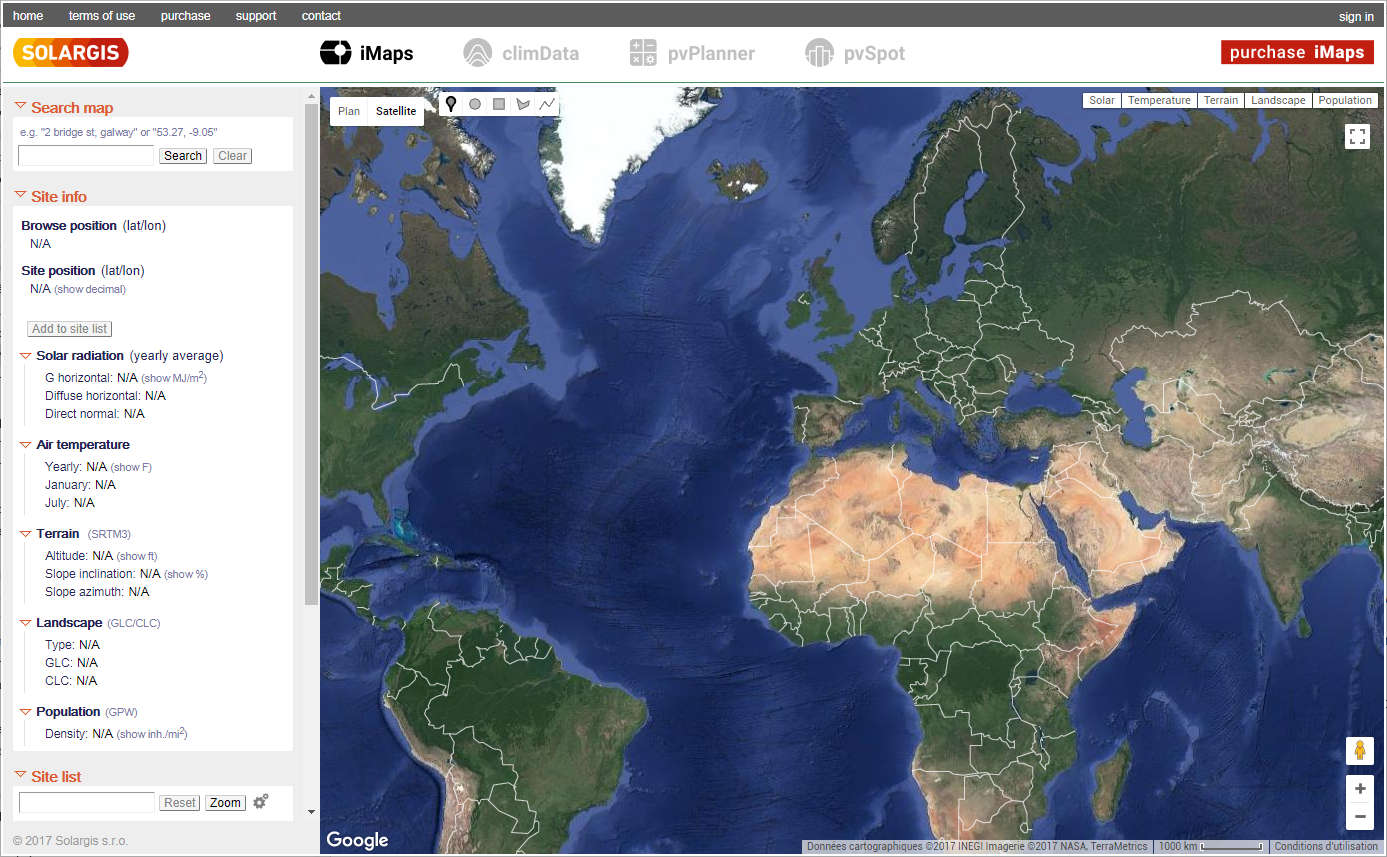The width and height of the screenshot is (1387, 857).
Task: Collapse the Air temperature subsection
Action: click(26, 444)
